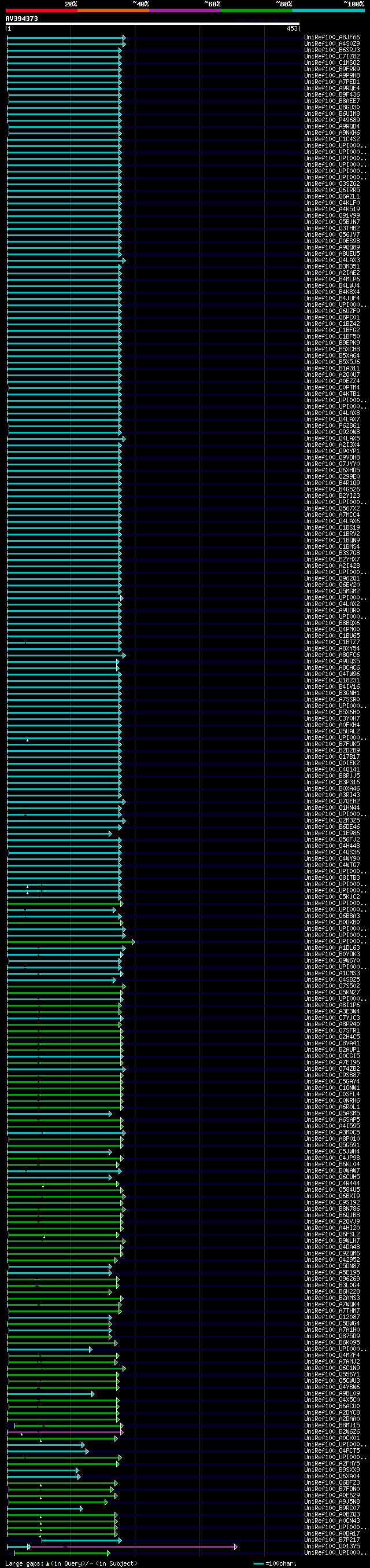The width and height of the screenshot is (370, 1568).
Task: Select hit label UniRef100_Q56FJ2
Action: pos(332,839)
